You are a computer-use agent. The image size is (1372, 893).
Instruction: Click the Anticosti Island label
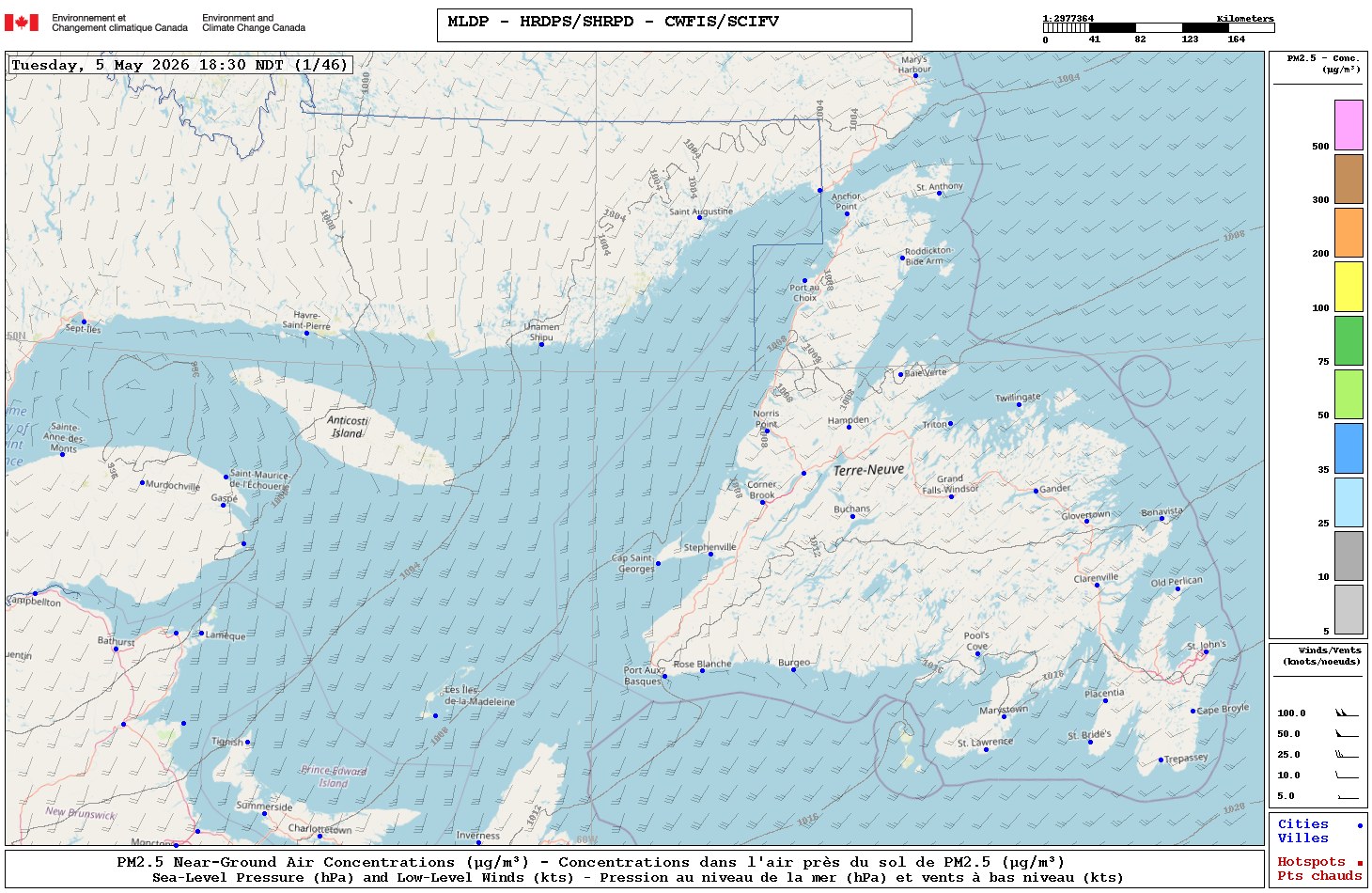348,427
